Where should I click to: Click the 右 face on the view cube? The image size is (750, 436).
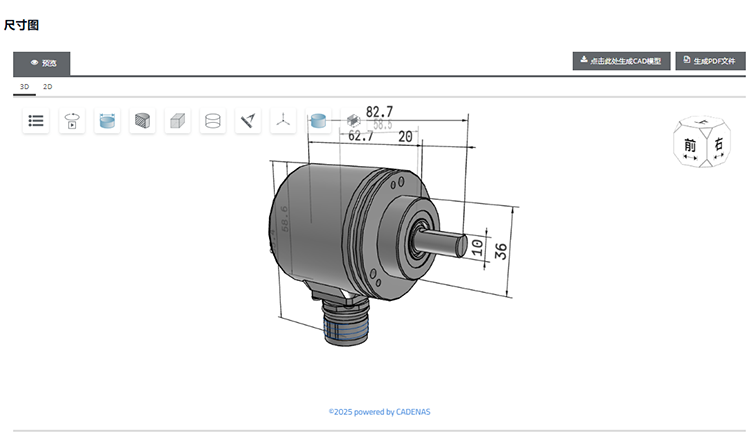point(719,145)
